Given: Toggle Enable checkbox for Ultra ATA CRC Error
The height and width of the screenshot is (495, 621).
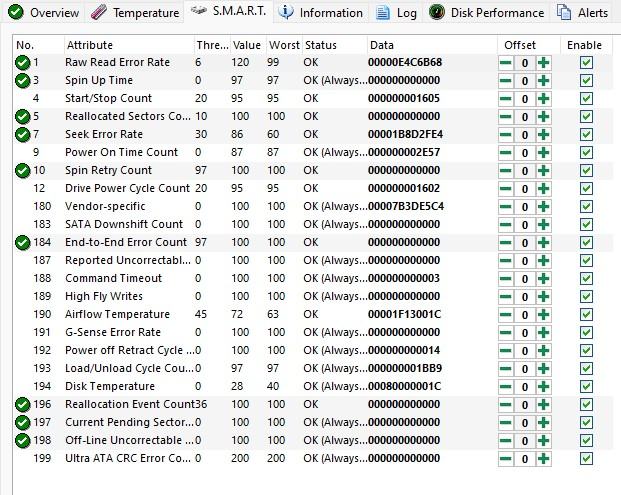Looking at the screenshot, I should [586, 459].
